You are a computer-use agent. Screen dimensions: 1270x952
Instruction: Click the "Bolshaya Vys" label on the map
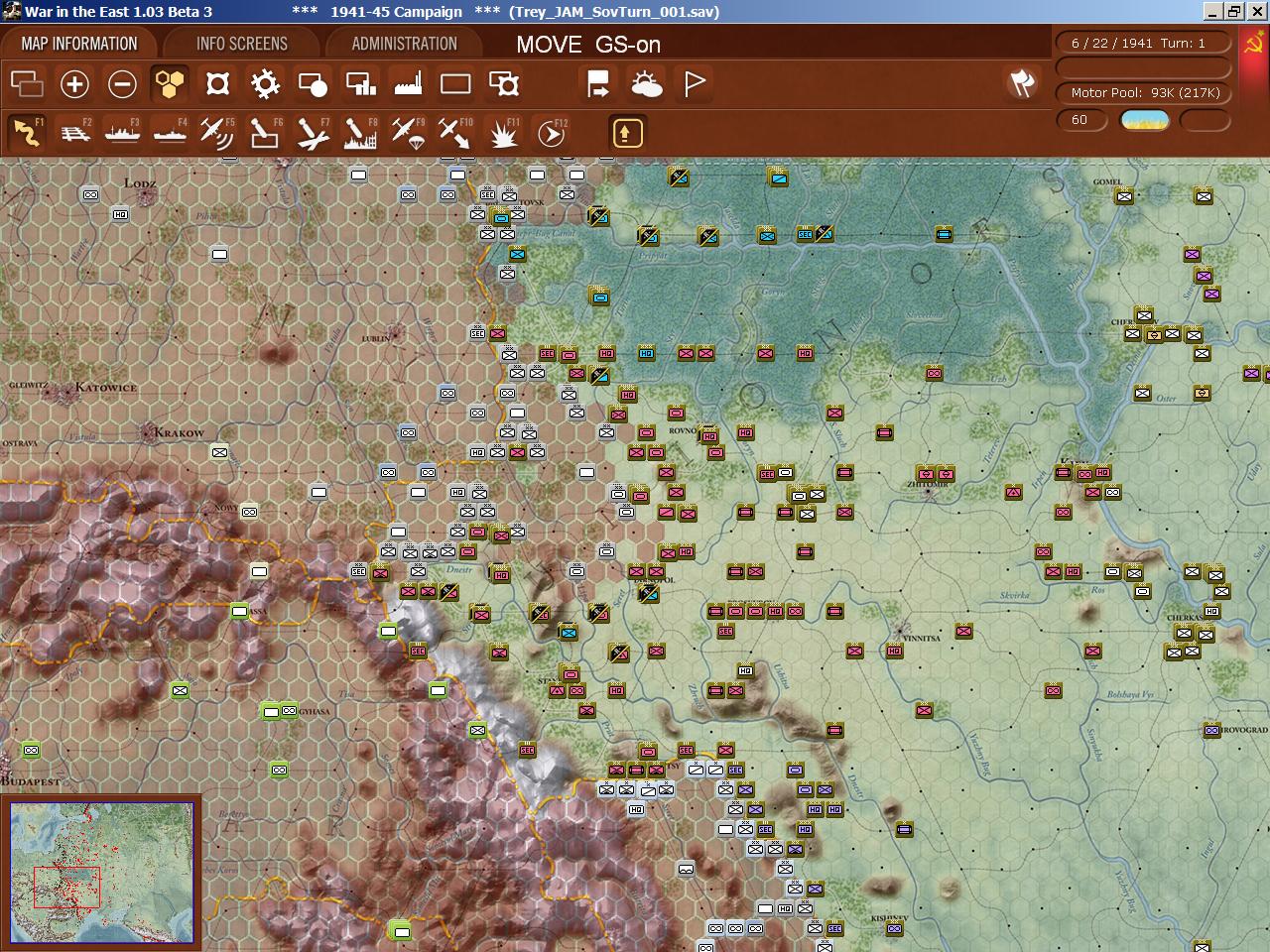tap(1130, 695)
